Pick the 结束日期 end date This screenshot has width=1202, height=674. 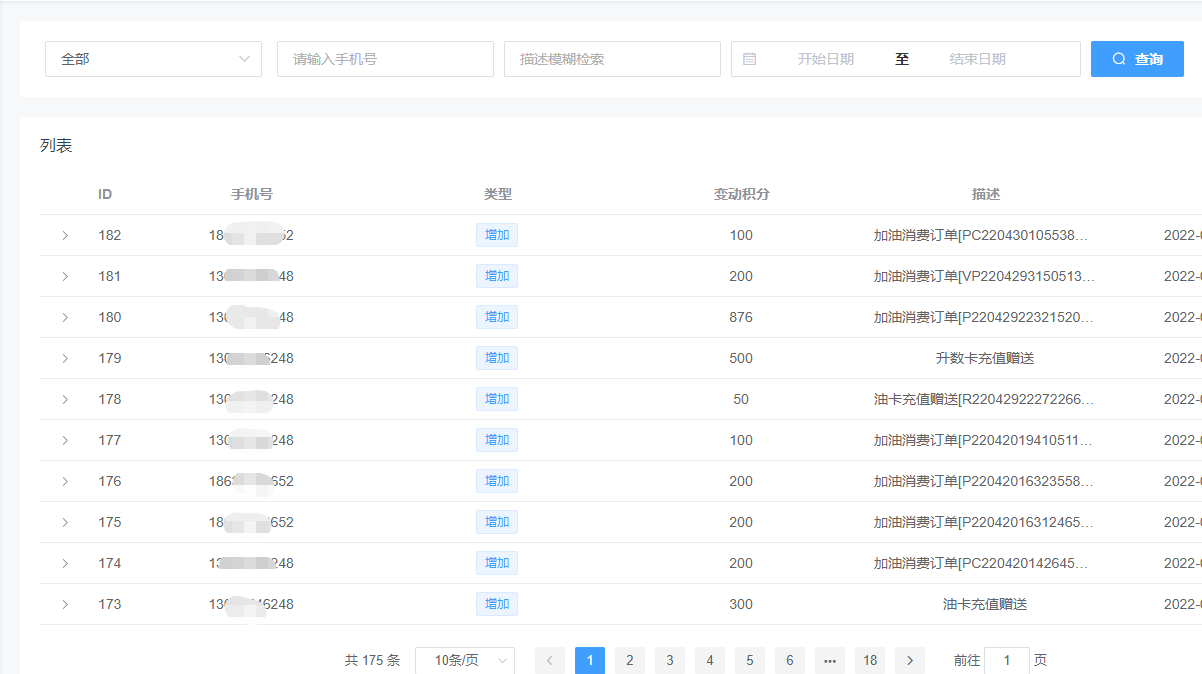point(977,59)
